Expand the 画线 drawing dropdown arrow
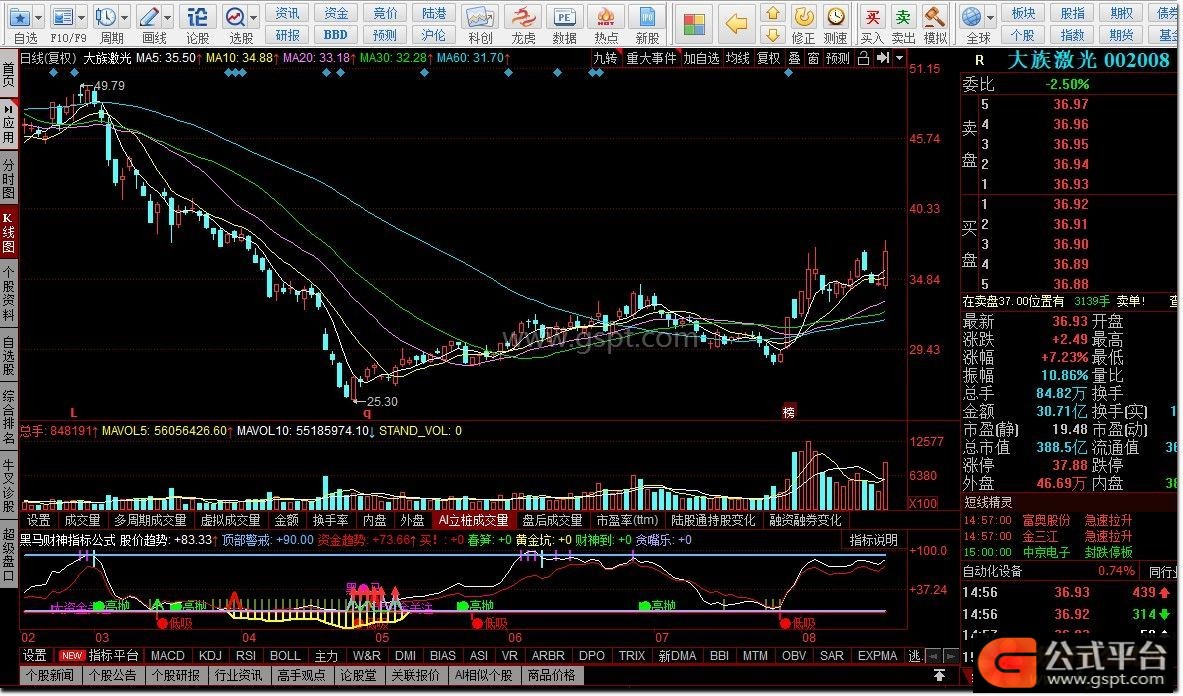The width and height of the screenshot is (1183, 696). tap(167, 17)
